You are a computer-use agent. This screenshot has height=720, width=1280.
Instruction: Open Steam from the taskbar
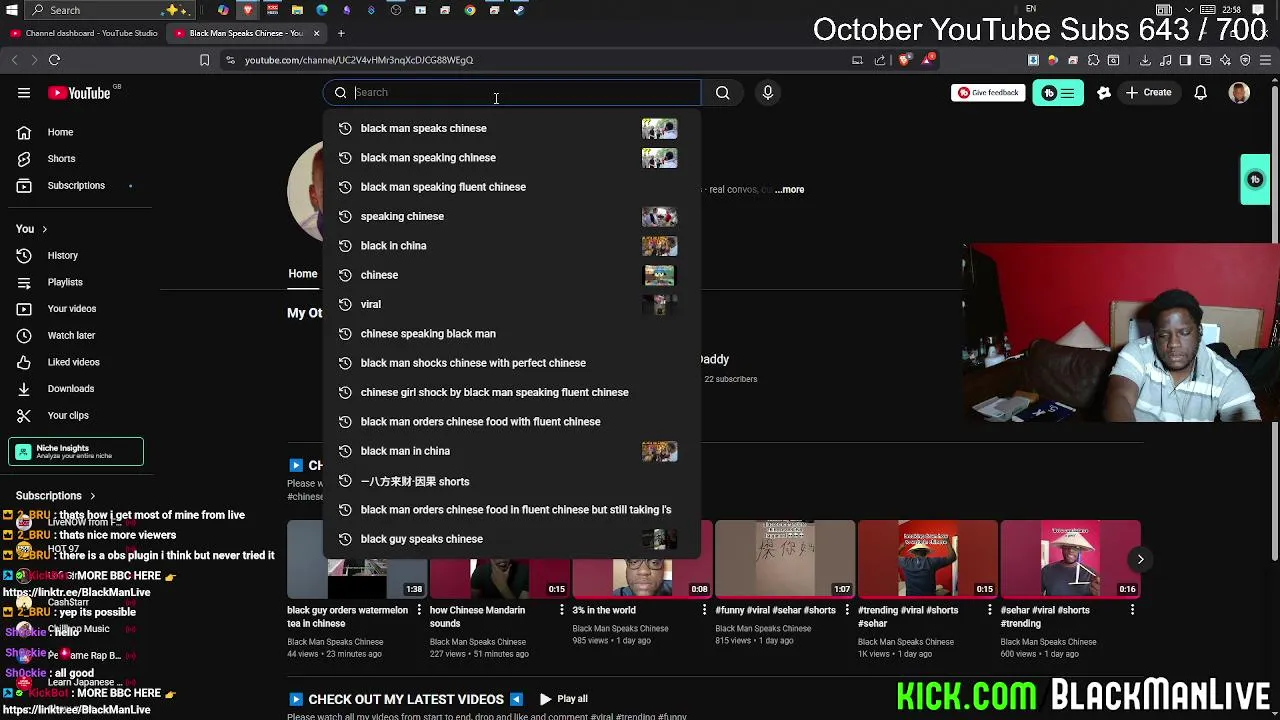[x=519, y=10]
